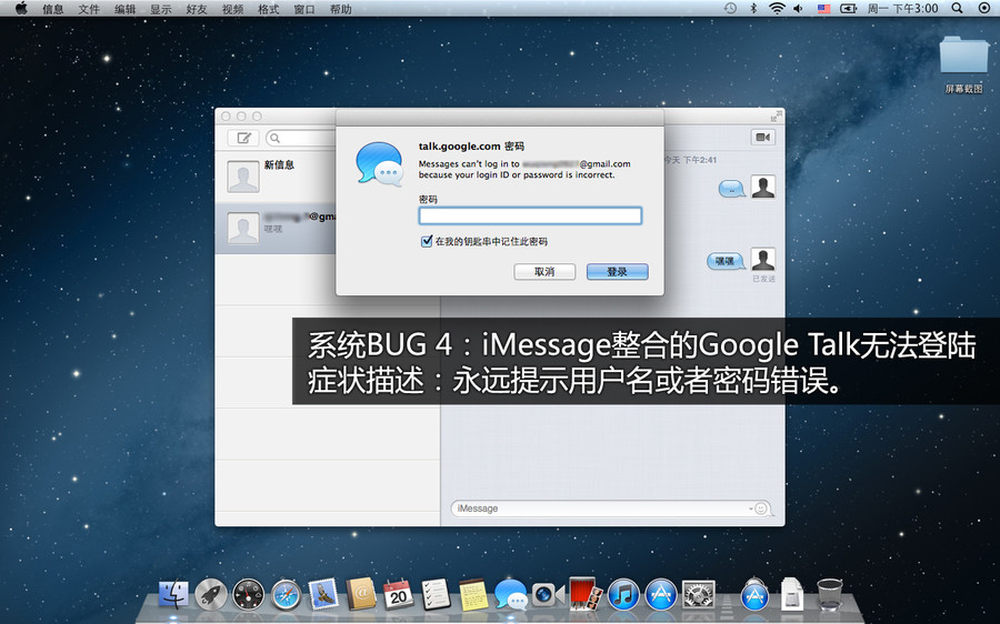
Task: Open the 好友 menu
Action: (x=196, y=9)
